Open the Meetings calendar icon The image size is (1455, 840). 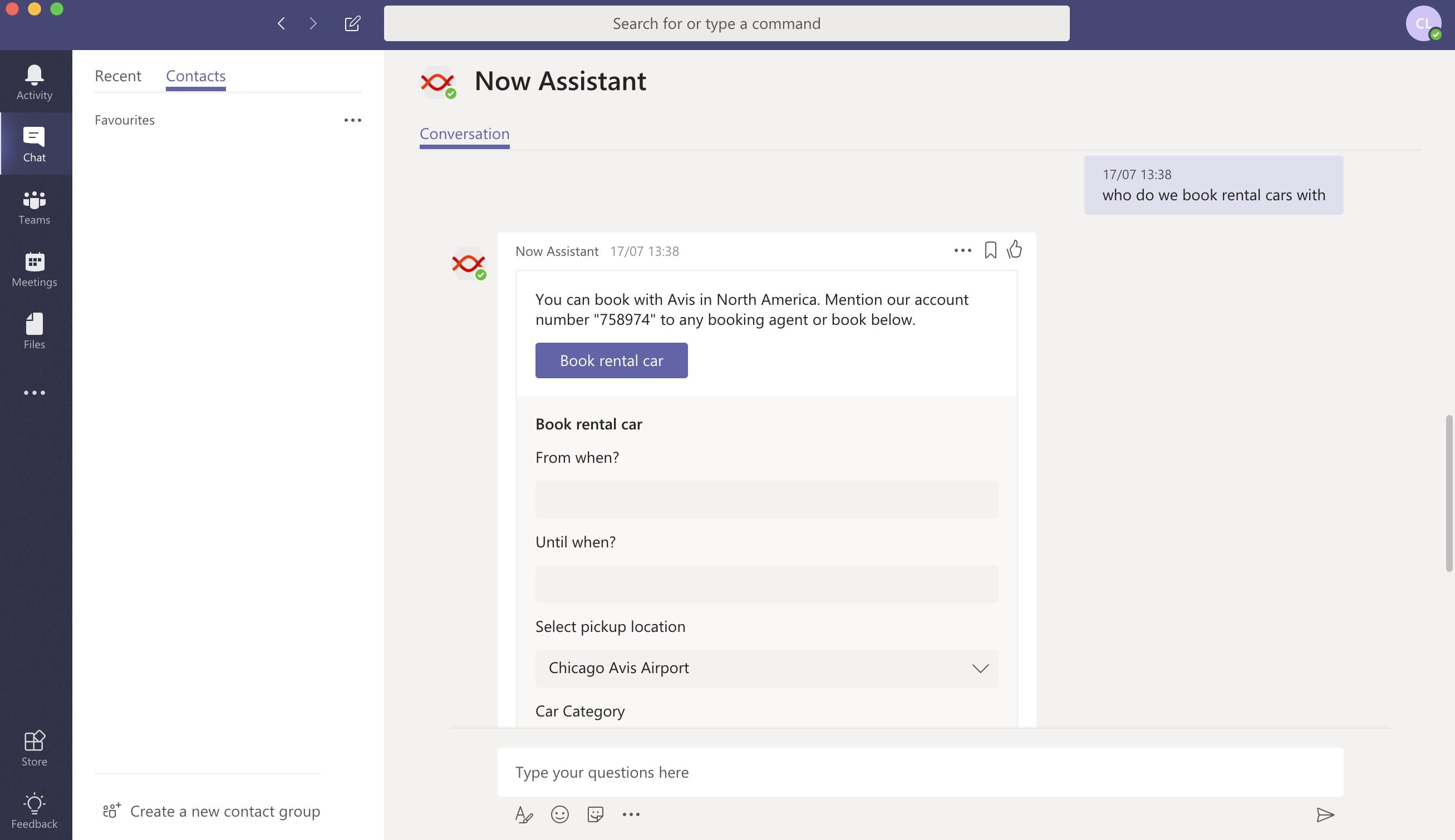click(x=34, y=269)
